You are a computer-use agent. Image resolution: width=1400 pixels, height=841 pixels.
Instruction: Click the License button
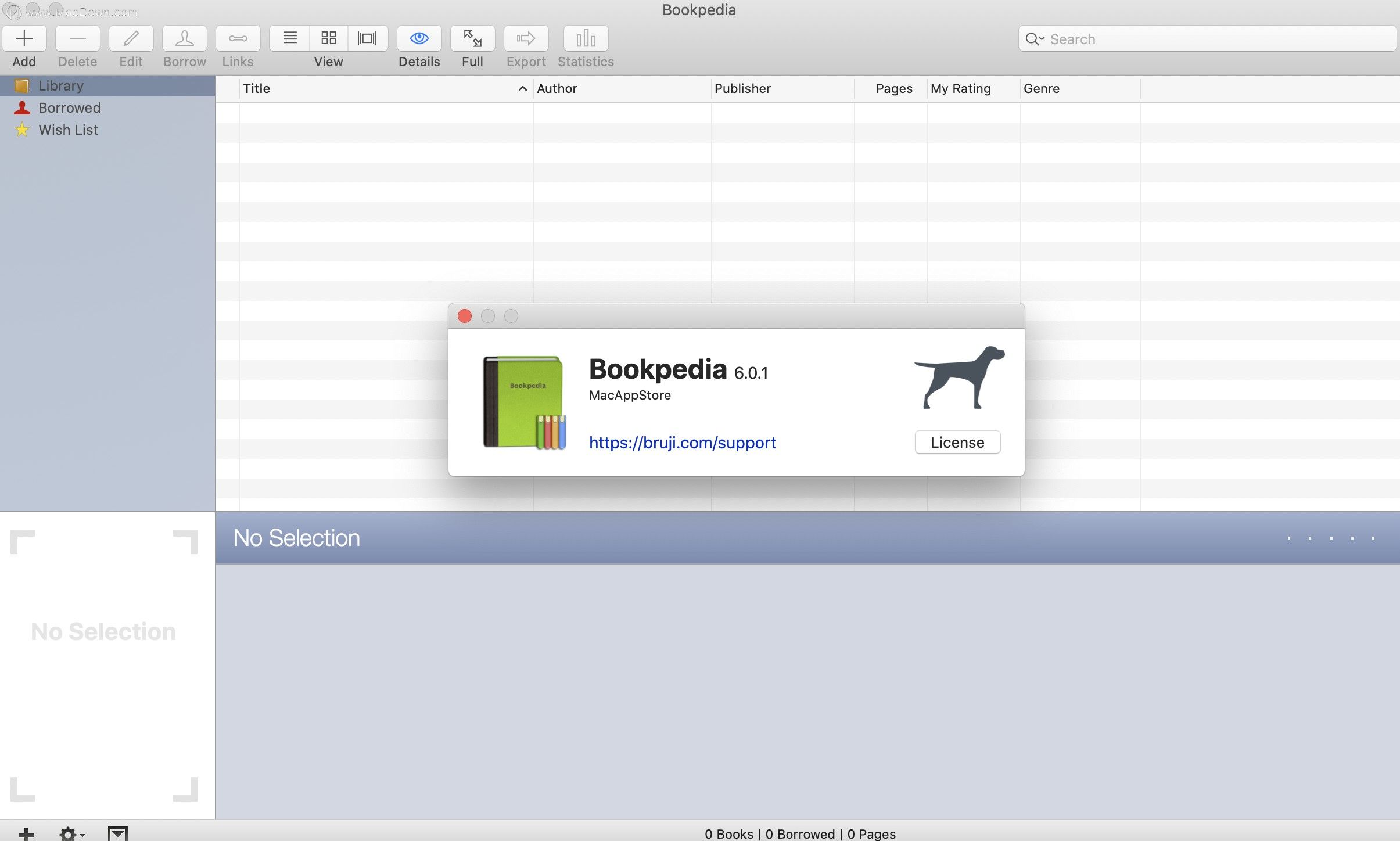957,443
